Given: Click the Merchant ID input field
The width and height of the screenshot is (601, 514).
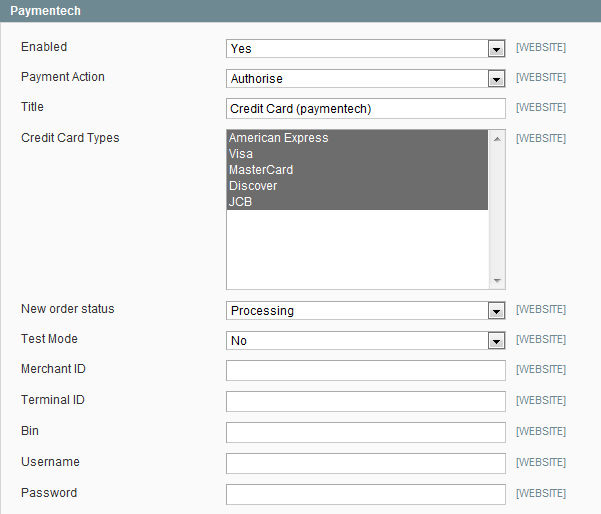Looking at the screenshot, I should (366, 370).
